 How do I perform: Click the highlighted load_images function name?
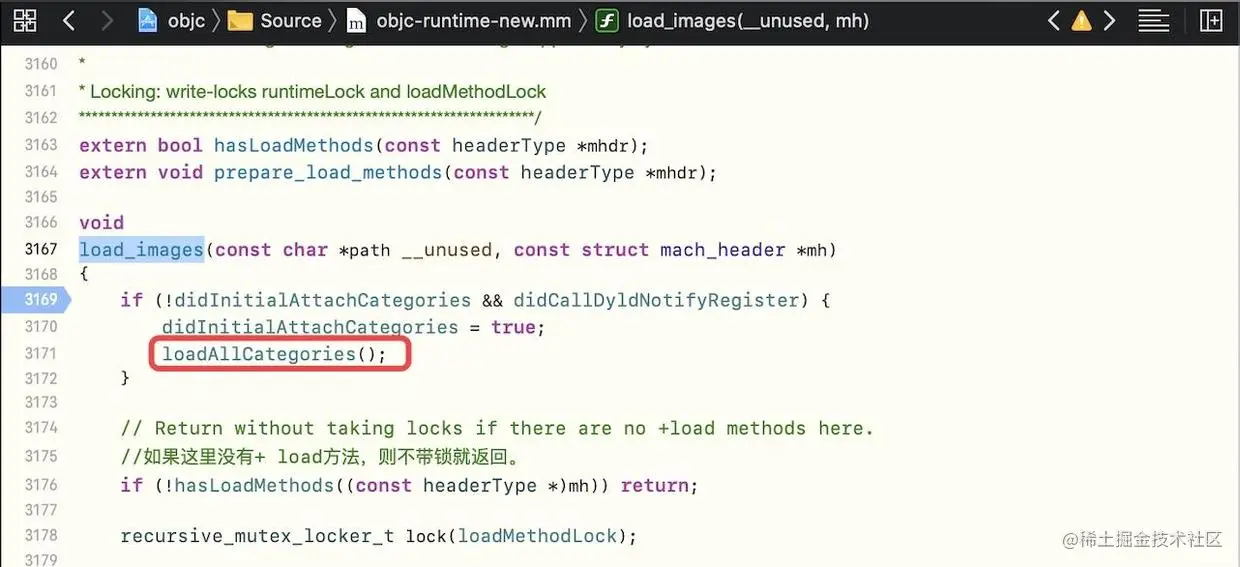click(x=141, y=249)
